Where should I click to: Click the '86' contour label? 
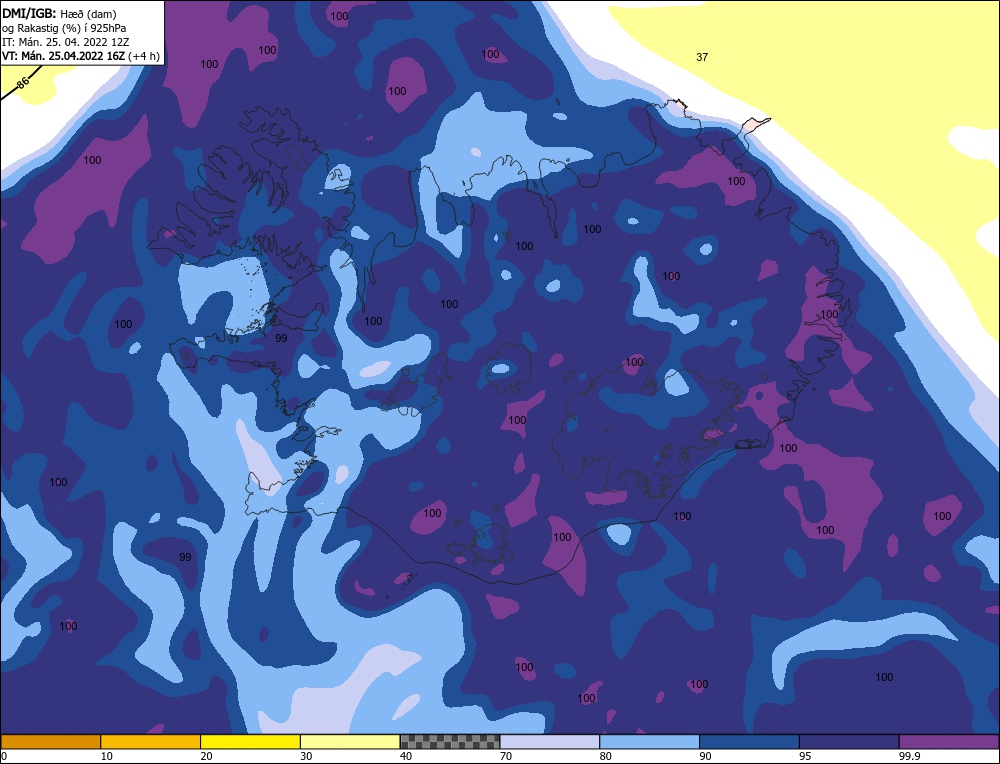point(23,84)
